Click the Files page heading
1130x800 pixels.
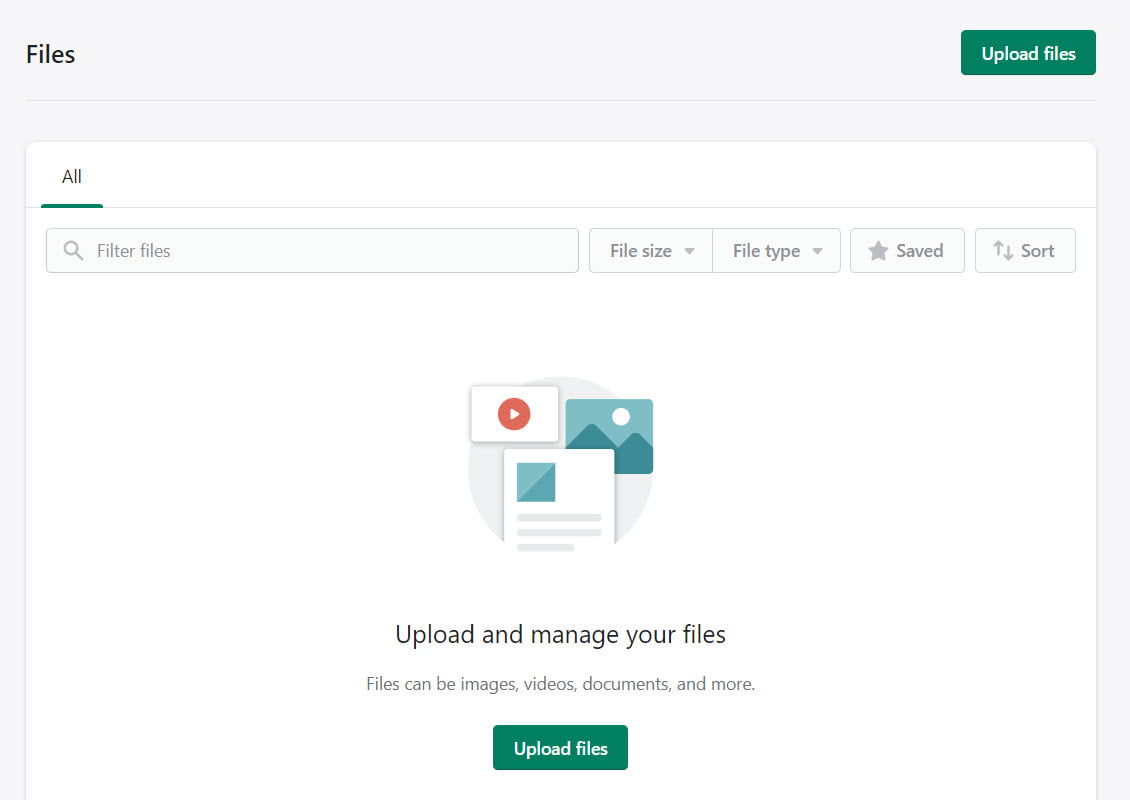pyautogui.click(x=50, y=54)
